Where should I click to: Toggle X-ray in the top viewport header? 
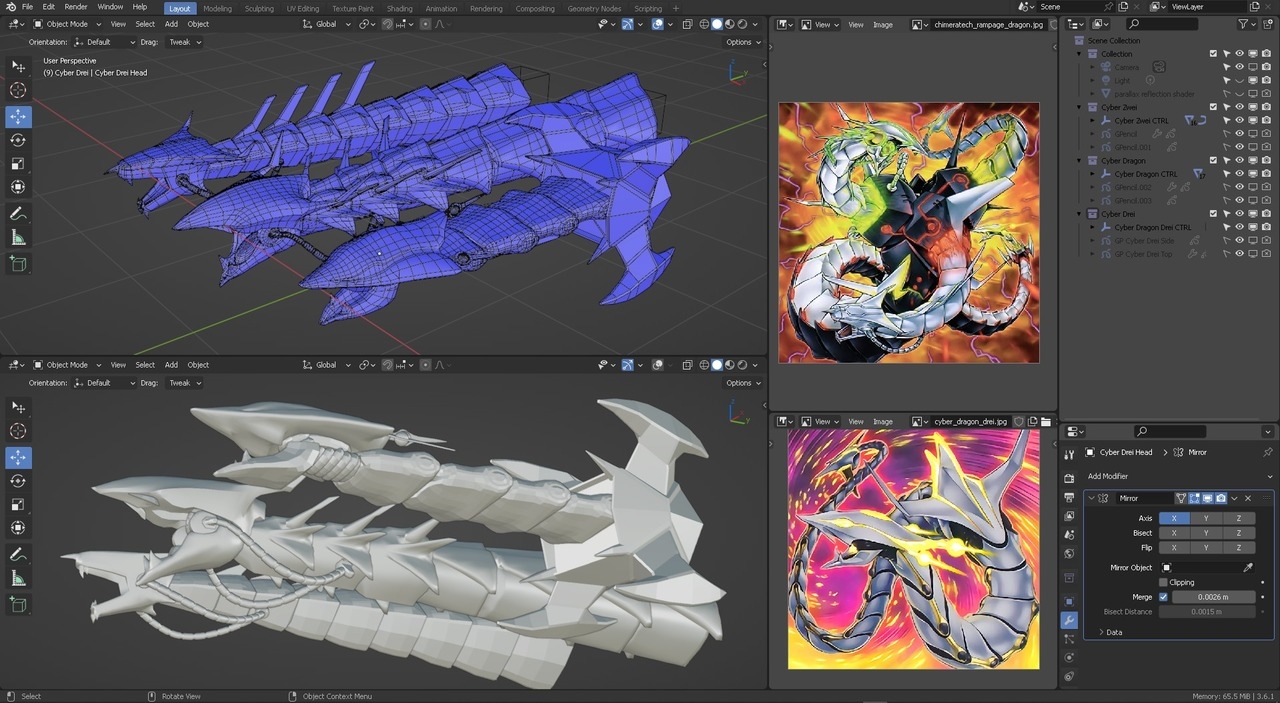[686, 24]
